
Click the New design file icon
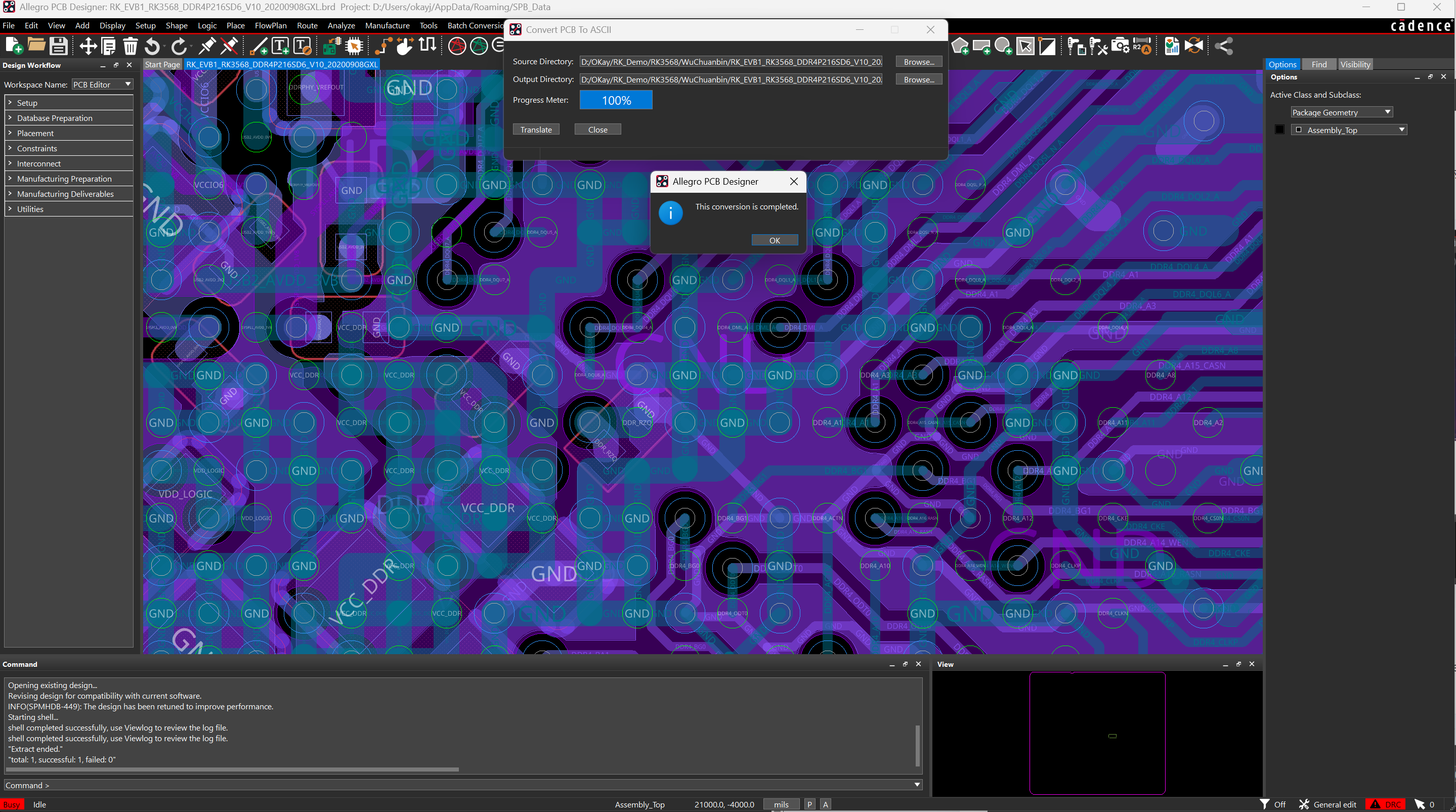click(14, 46)
